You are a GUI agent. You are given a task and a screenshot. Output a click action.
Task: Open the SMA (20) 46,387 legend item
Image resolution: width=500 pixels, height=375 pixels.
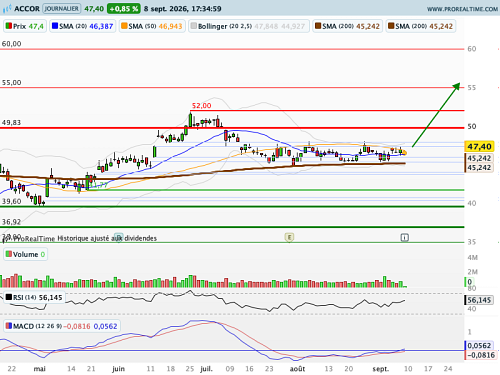(x=83, y=26)
